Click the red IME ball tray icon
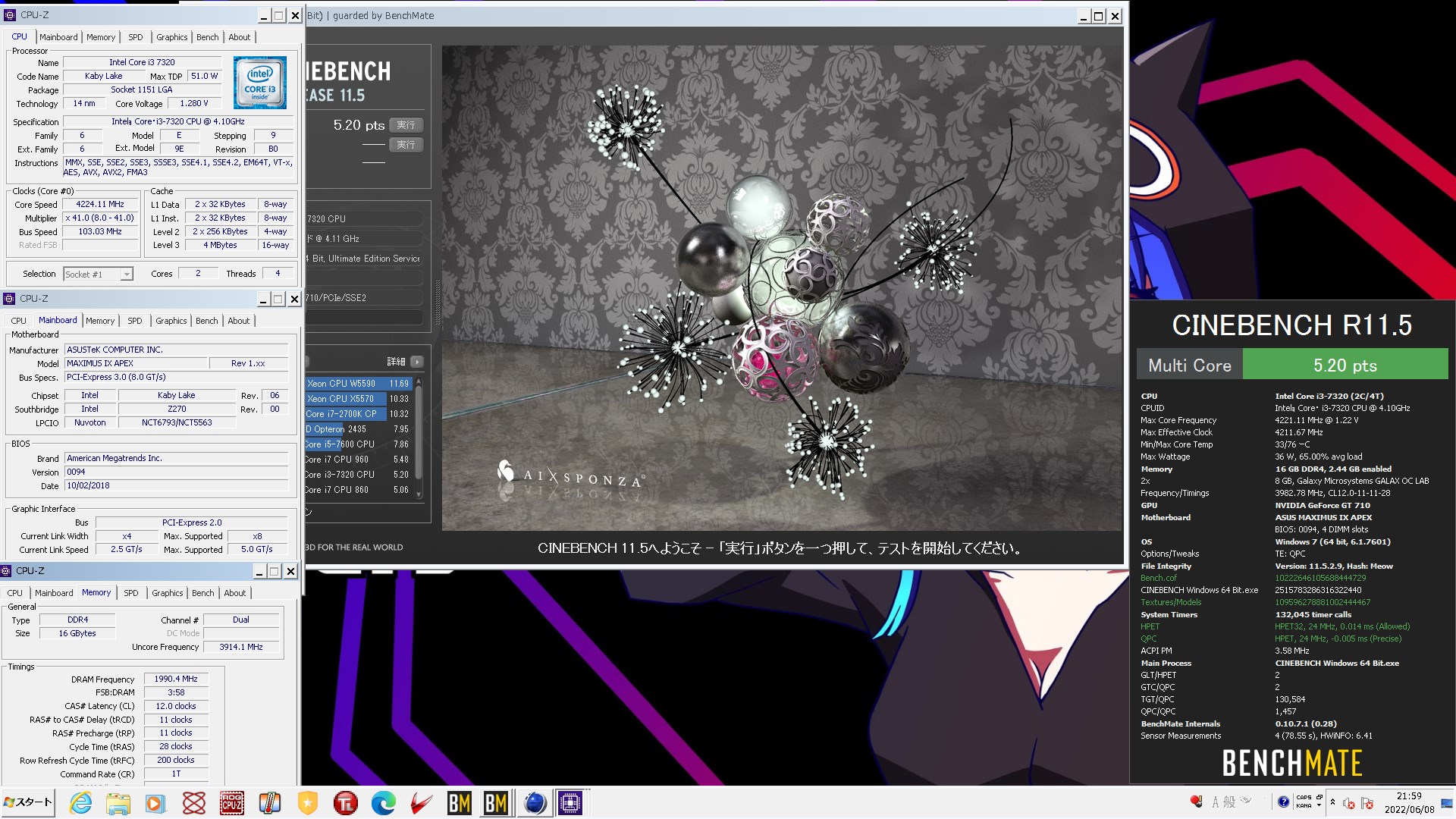This screenshot has width=1456, height=819. tap(1197, 802)
